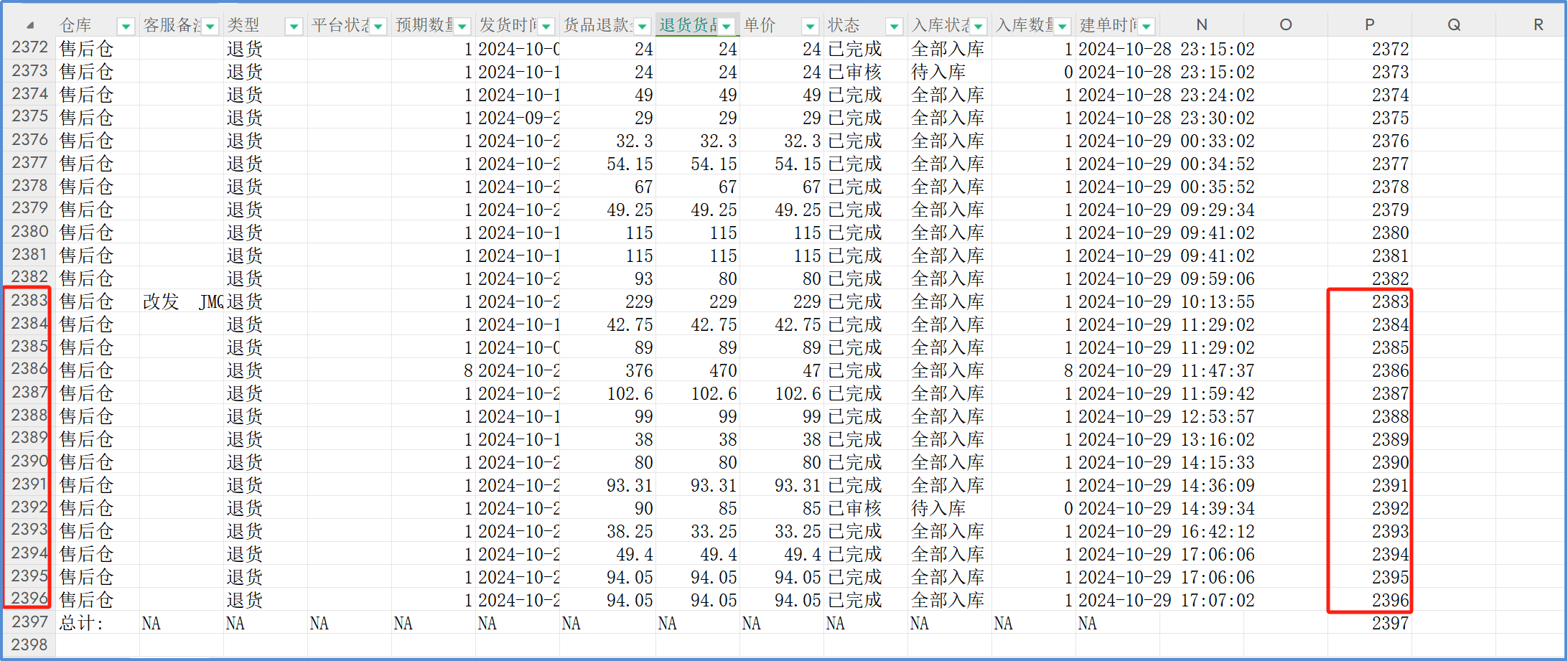Select column Q header
The height and width of the screenshot is (661, 1568).
[1453, 25]
